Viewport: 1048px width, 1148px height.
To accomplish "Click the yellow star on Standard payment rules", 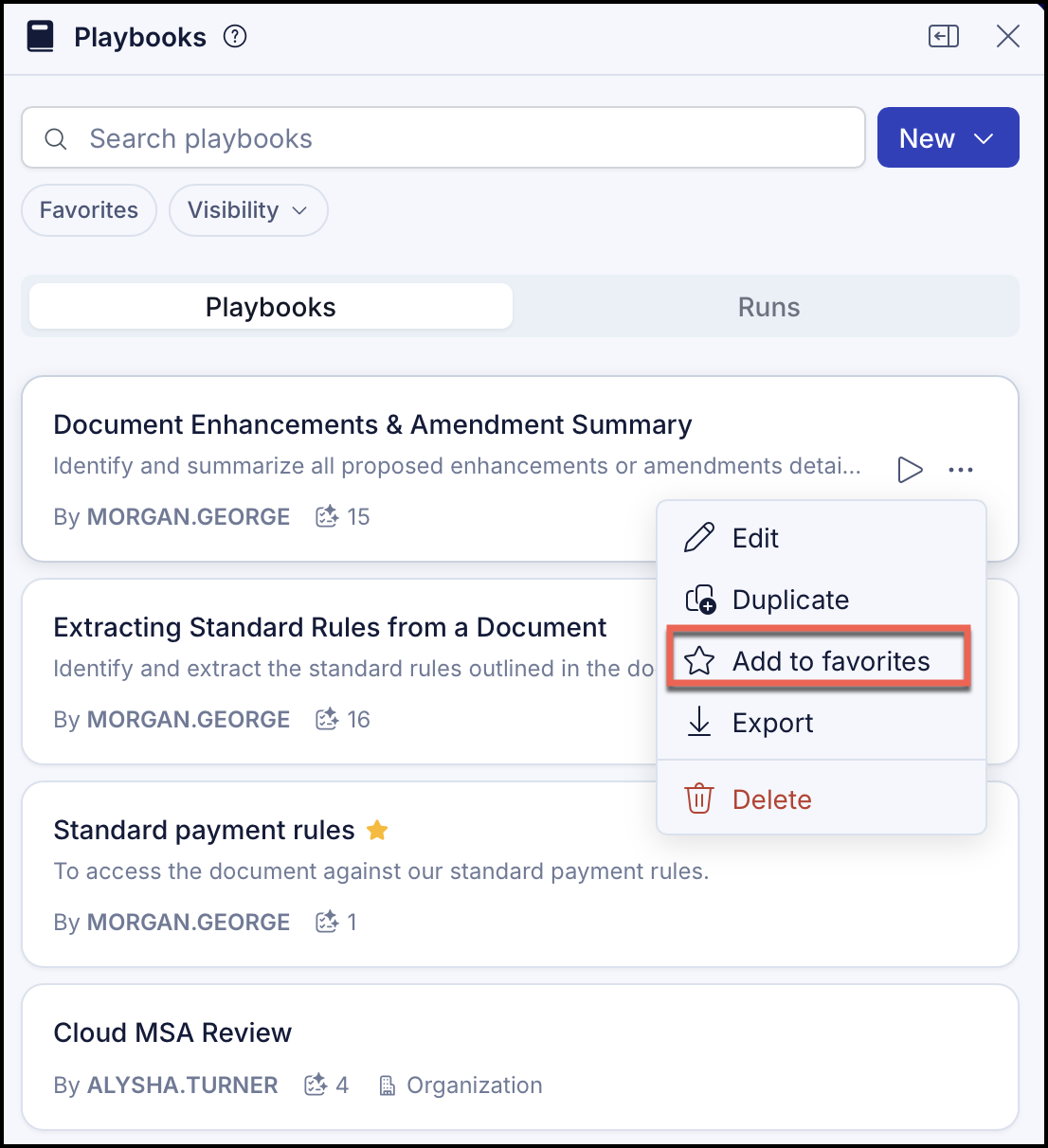I will pyautogui.click(x=377, y=831).
